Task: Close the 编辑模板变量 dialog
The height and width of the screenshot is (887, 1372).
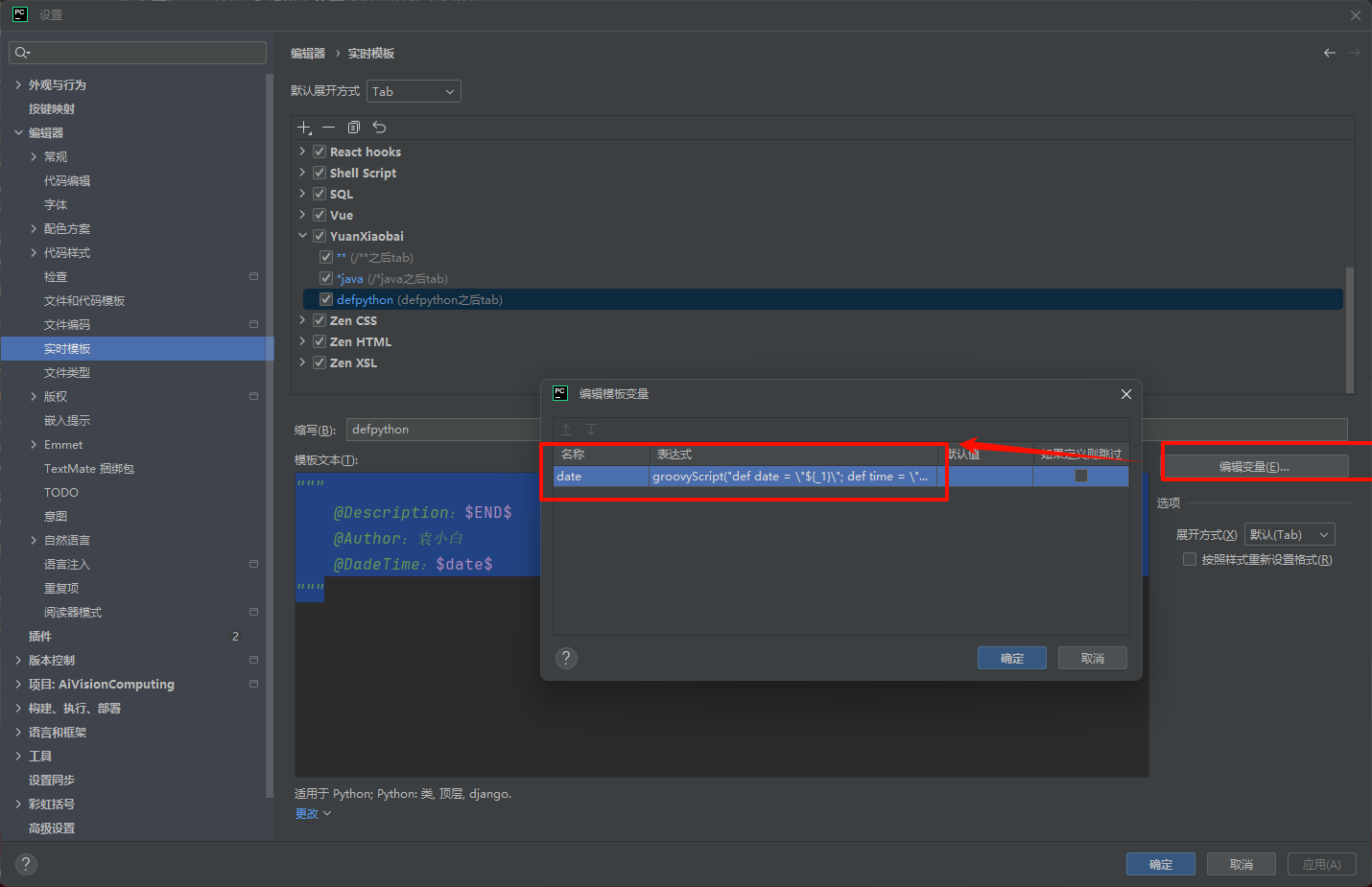Action: (1126, 394)
